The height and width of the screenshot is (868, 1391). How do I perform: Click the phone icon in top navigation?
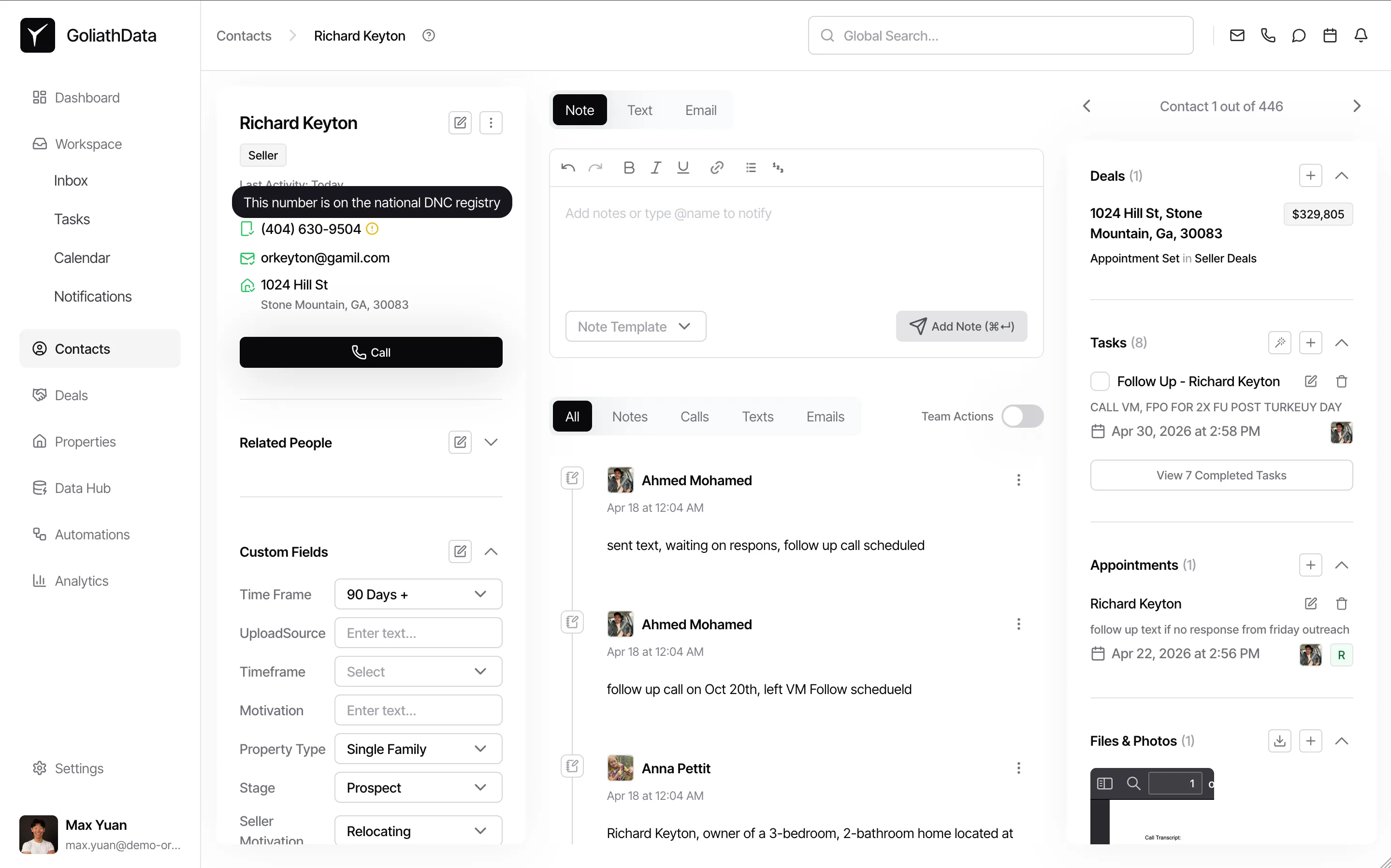click(1268, 35)
